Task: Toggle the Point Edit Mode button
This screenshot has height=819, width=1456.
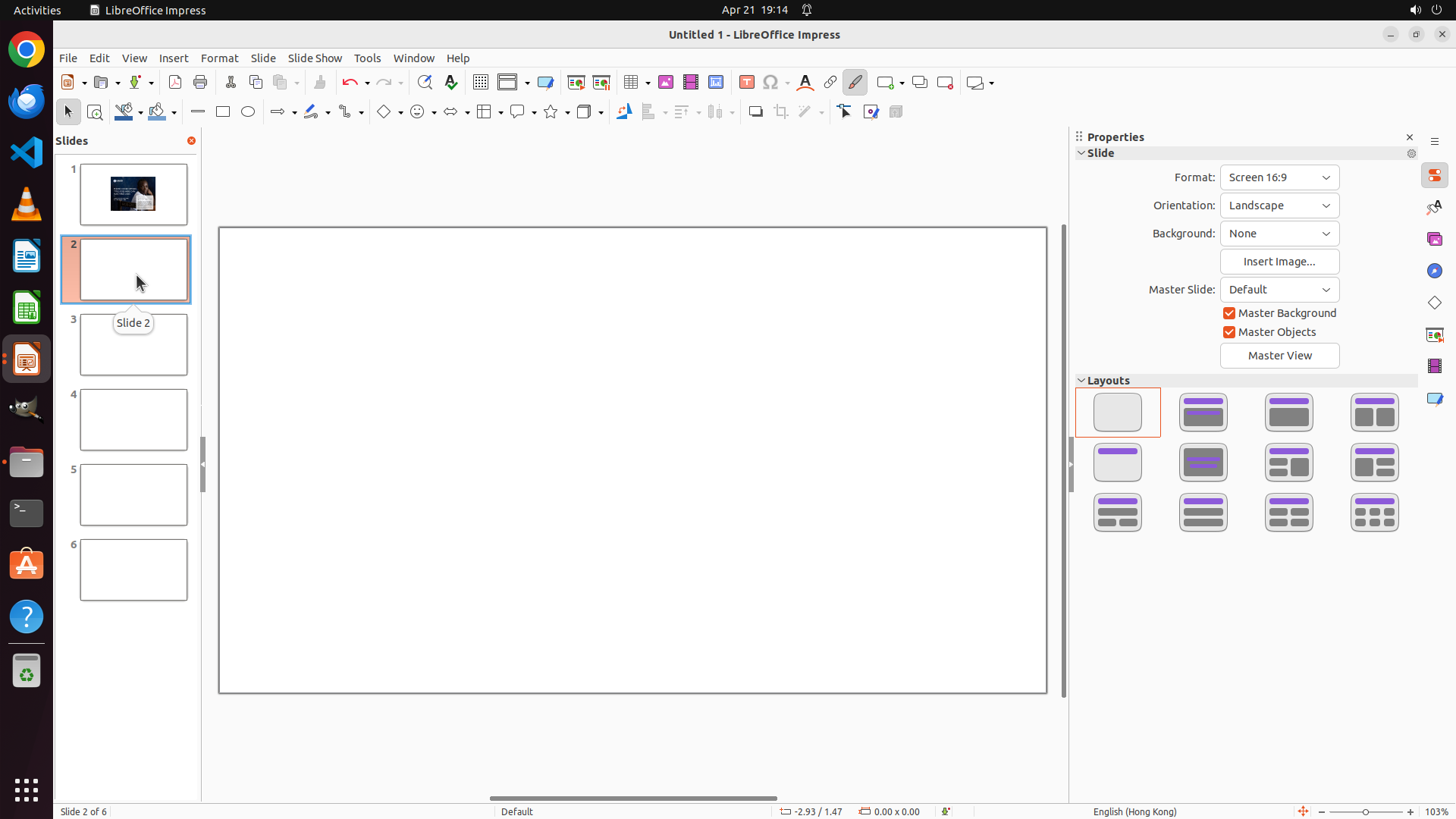Action: click(845, 112)
